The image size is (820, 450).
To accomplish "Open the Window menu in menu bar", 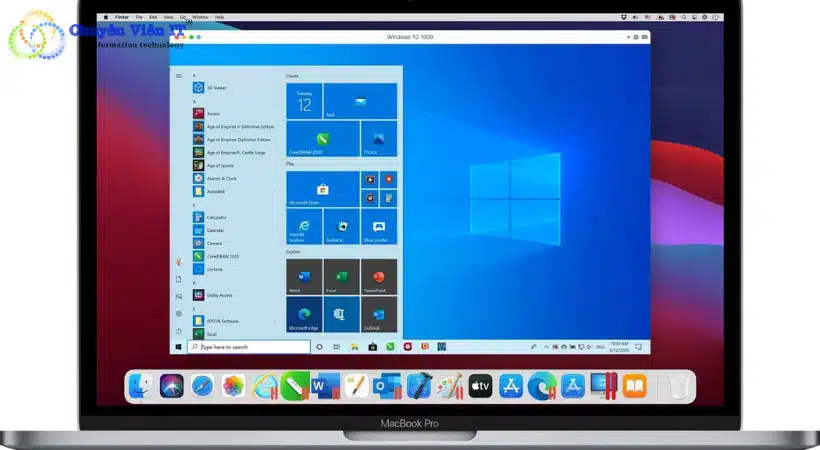I will point(200,17).
